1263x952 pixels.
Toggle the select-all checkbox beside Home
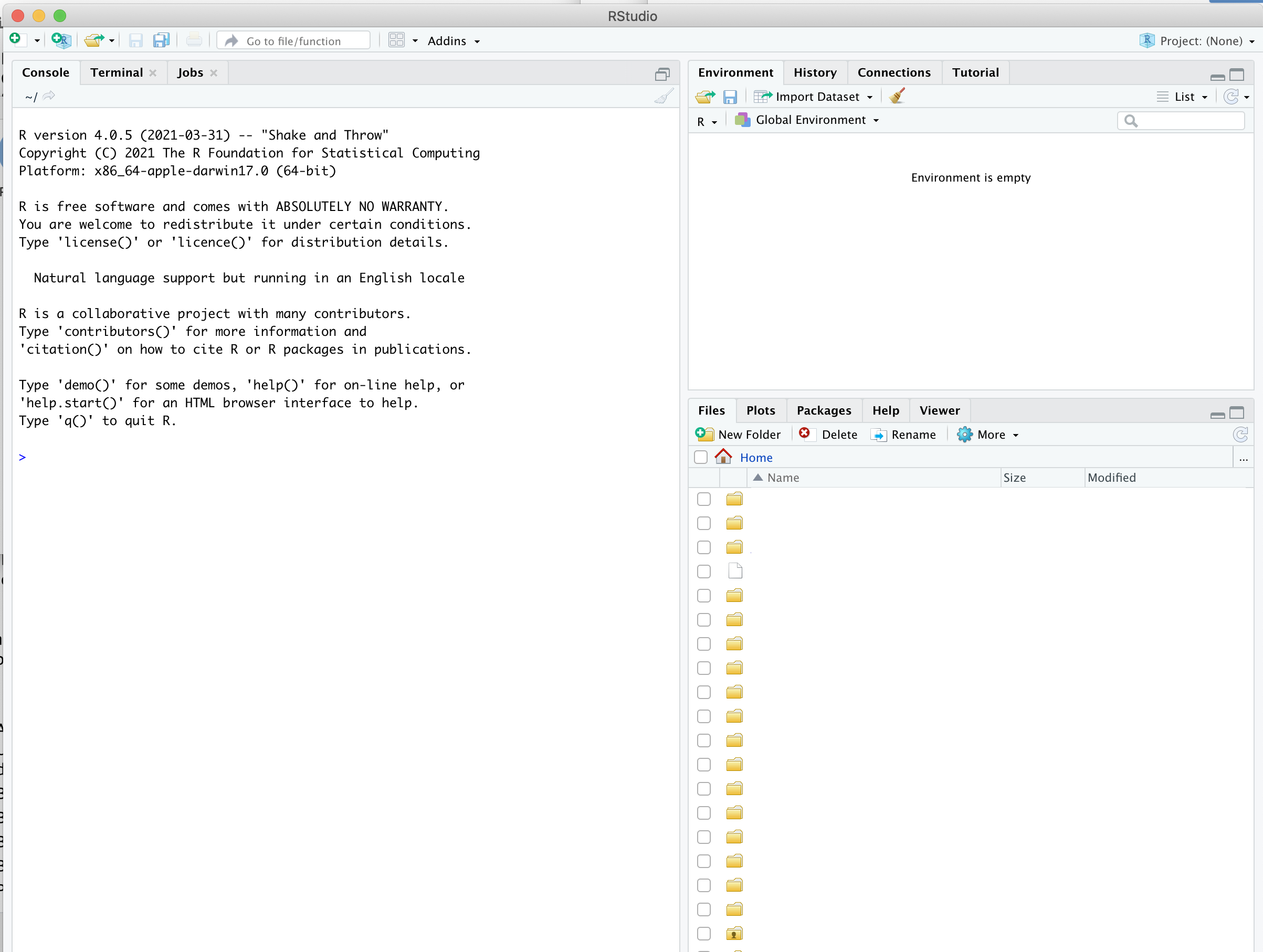tap(701, 458)
